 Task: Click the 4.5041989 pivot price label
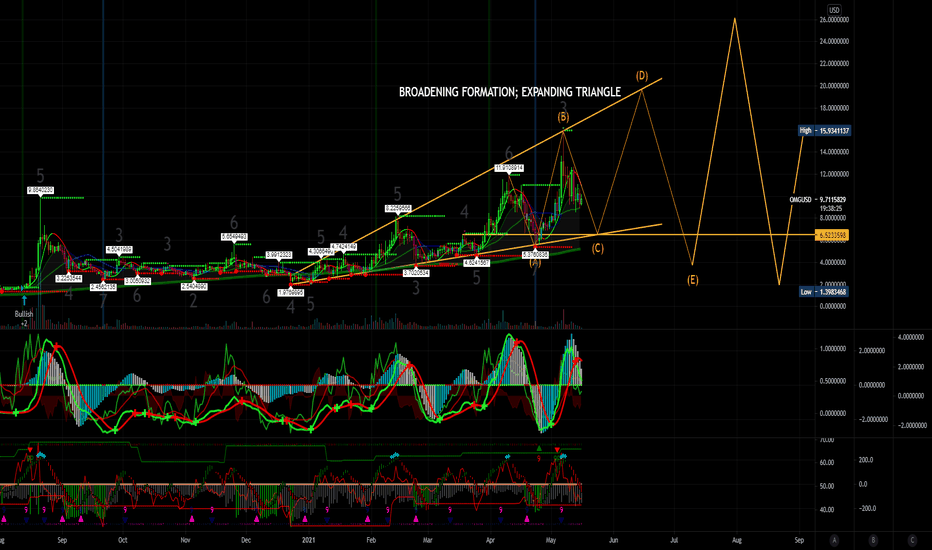point(119,249)
